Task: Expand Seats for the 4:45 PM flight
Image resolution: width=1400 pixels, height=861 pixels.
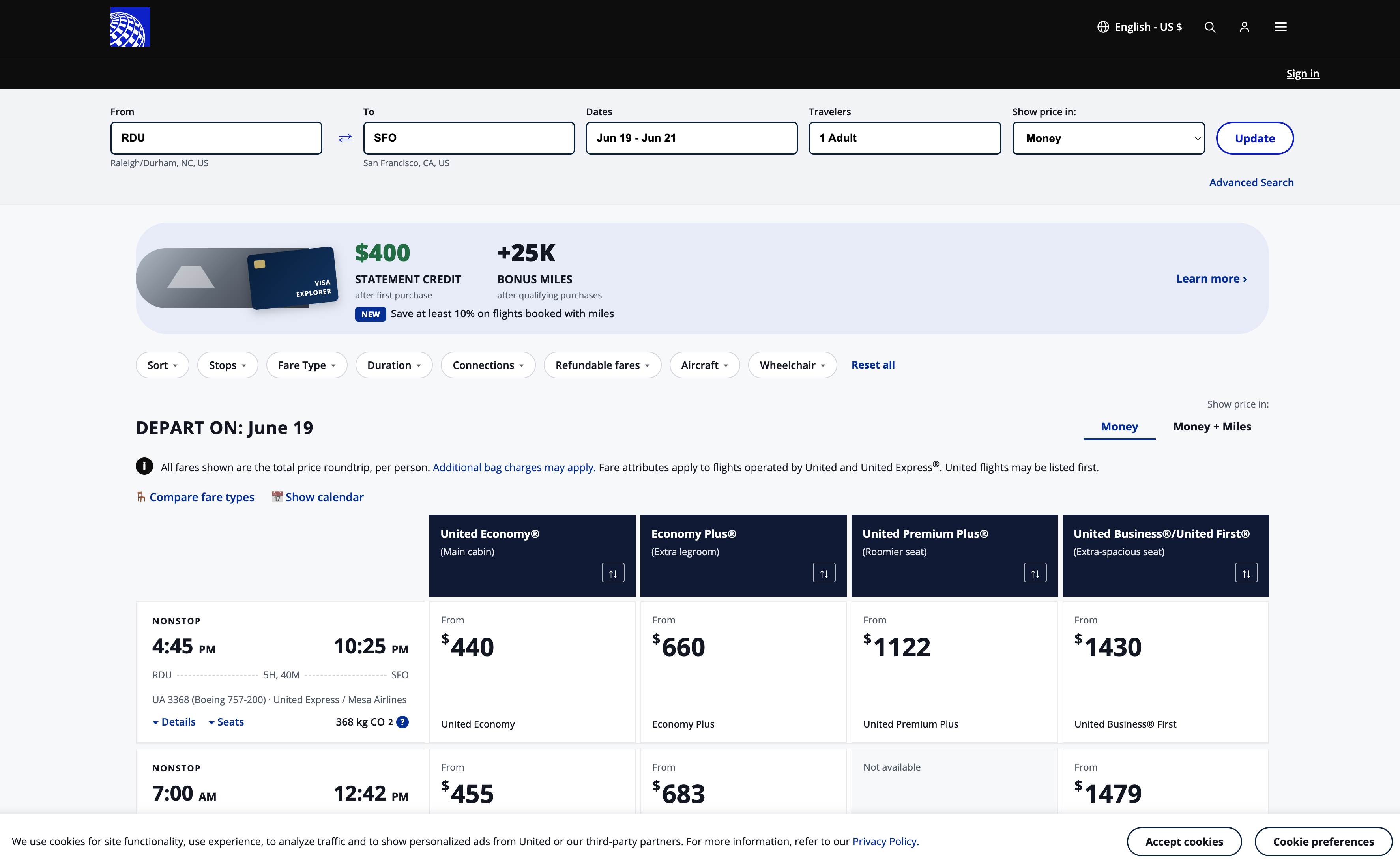Action: 226,722
